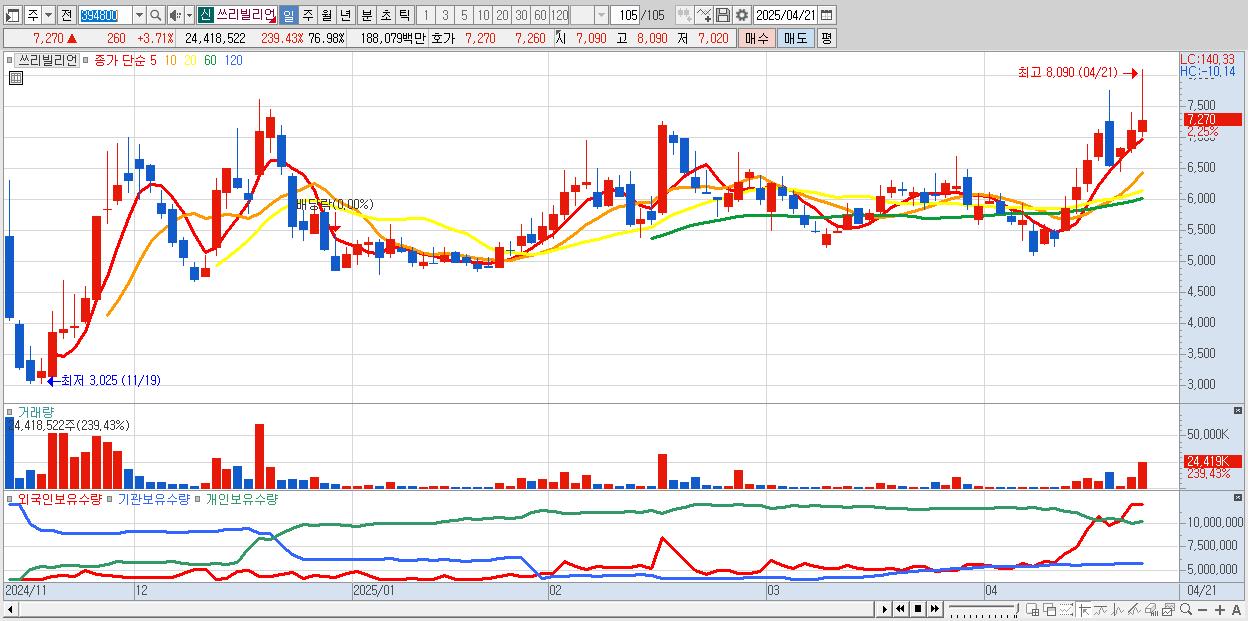Click the grid window layout icon
1248x621 pixels.
pyautogui.click(x=1032, y=609)
